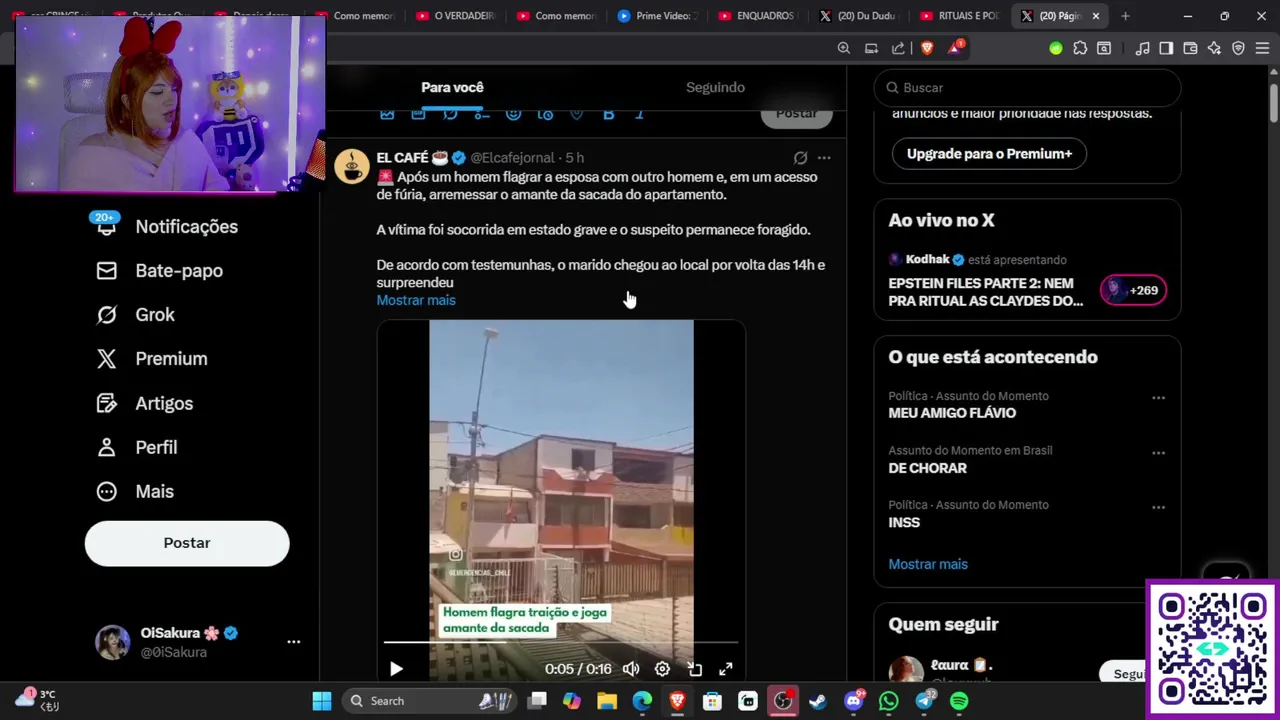Open the three-dot menu on EL CAFÉ post
This screenshot has width=1280, height=720.
tap(824, 158)
